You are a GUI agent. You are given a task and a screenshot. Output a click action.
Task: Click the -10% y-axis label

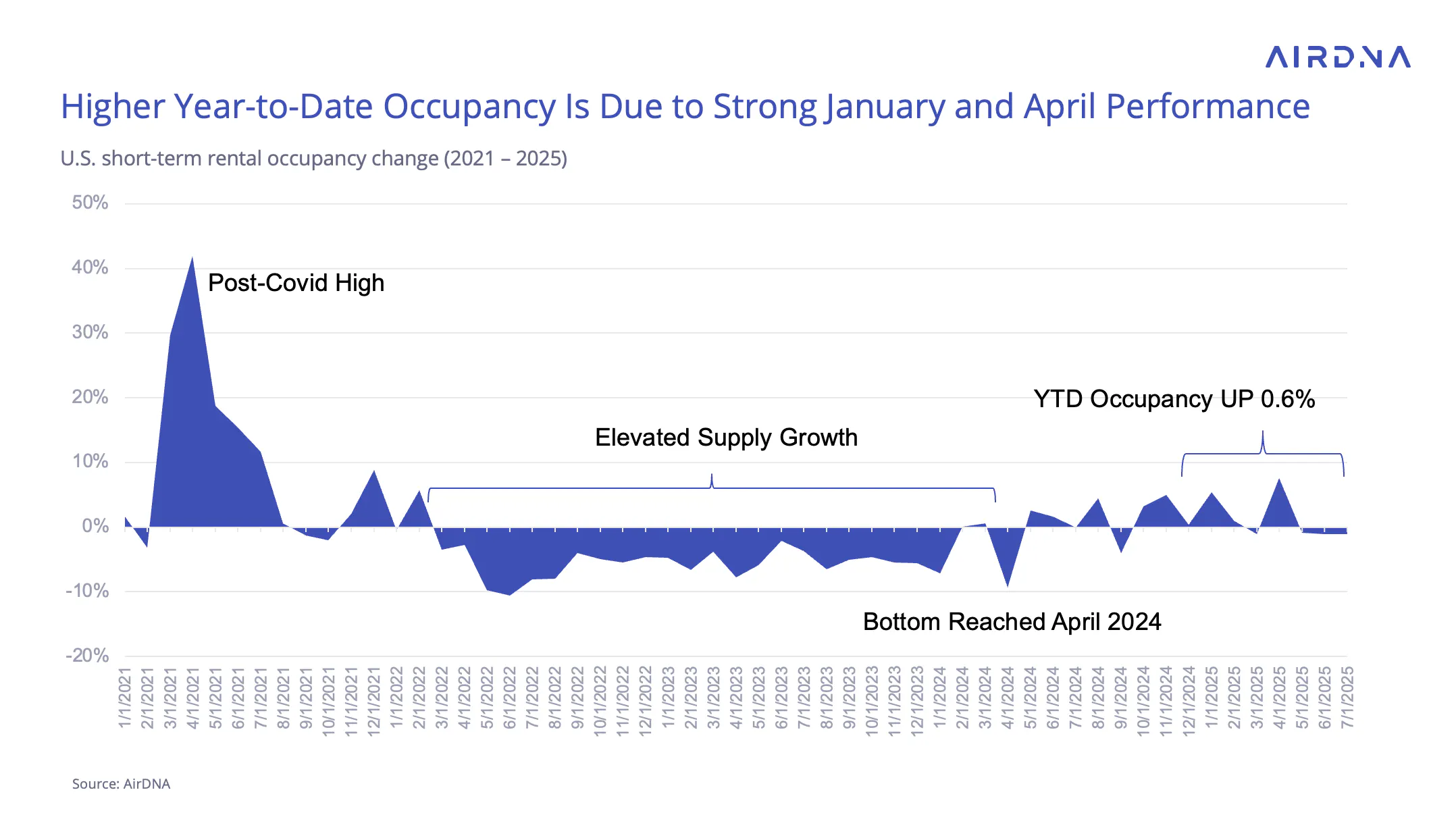pyautogui.click(x=87, y=591)
